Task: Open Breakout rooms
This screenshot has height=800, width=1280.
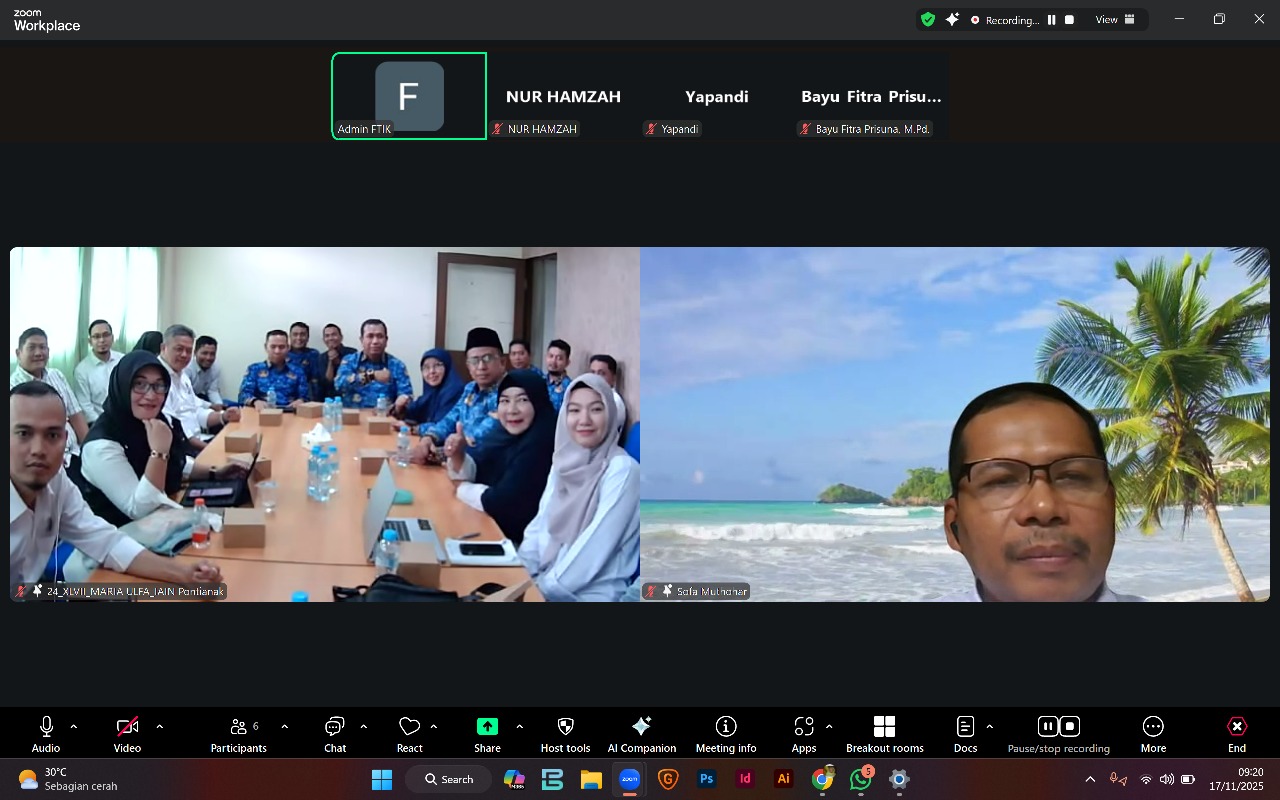Action: tap(884, 733)
